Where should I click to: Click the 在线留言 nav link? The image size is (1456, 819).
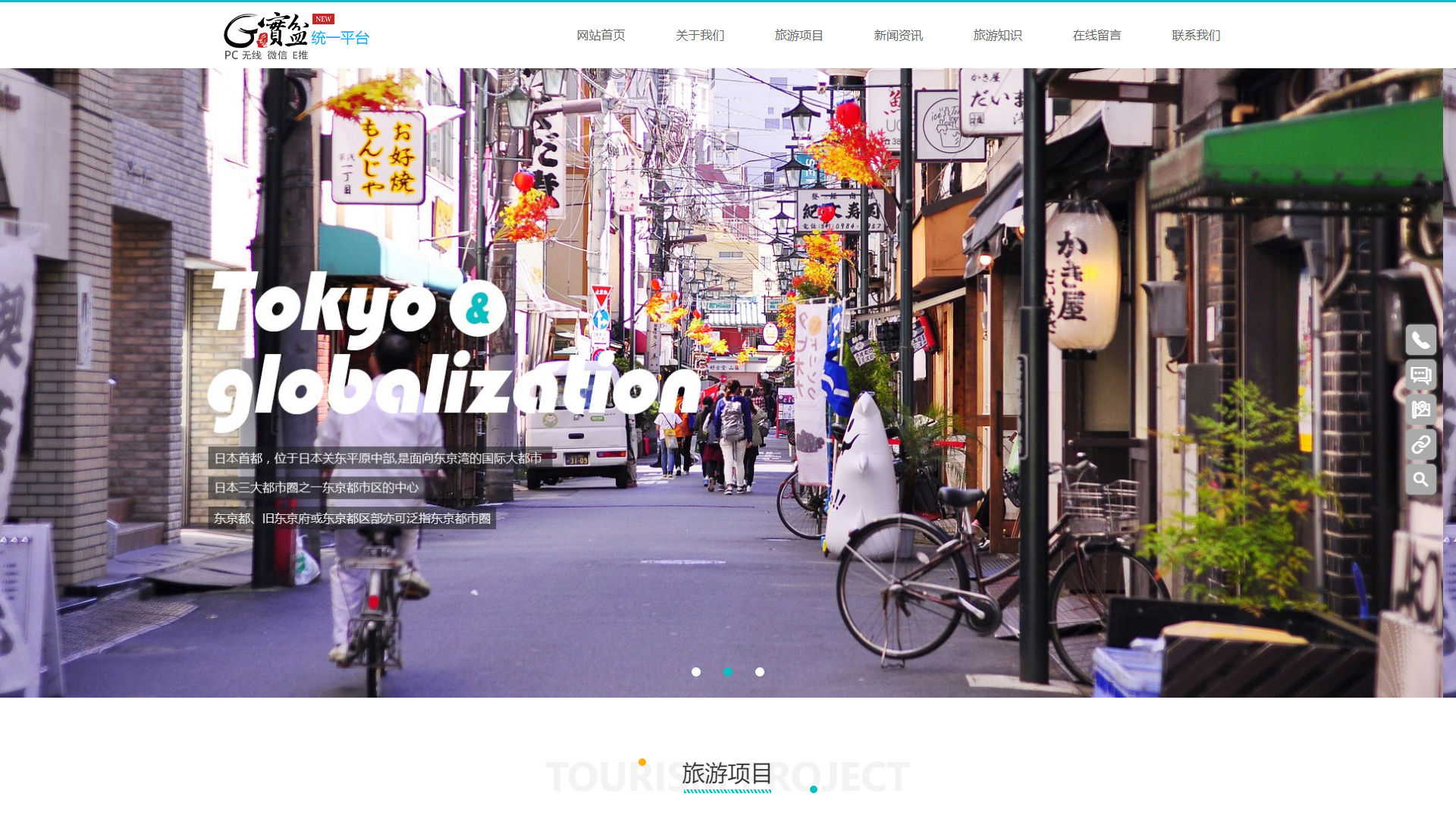tap(1097, 36)
